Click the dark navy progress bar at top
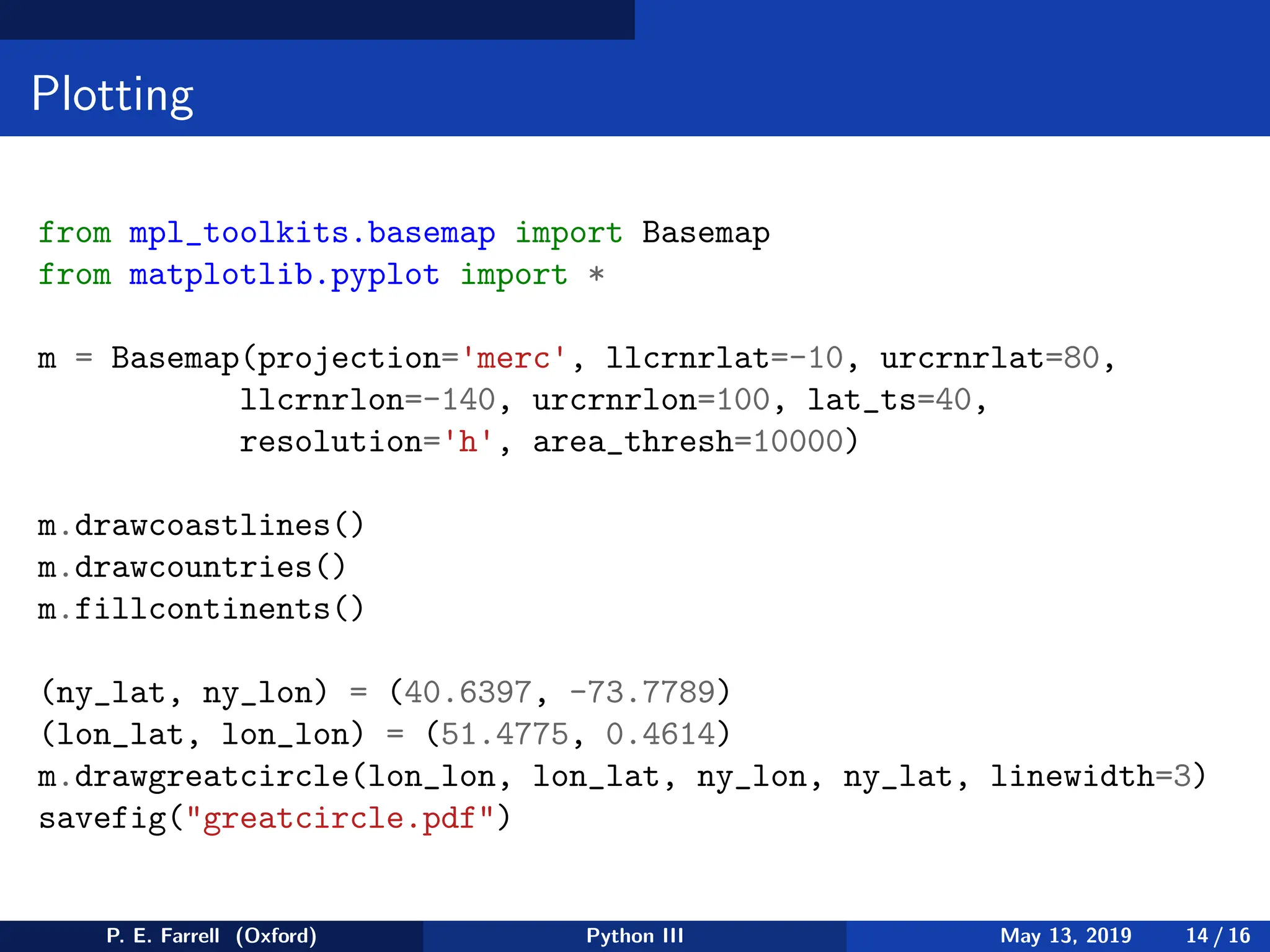1270x952 pixels. tap(317, 19)
